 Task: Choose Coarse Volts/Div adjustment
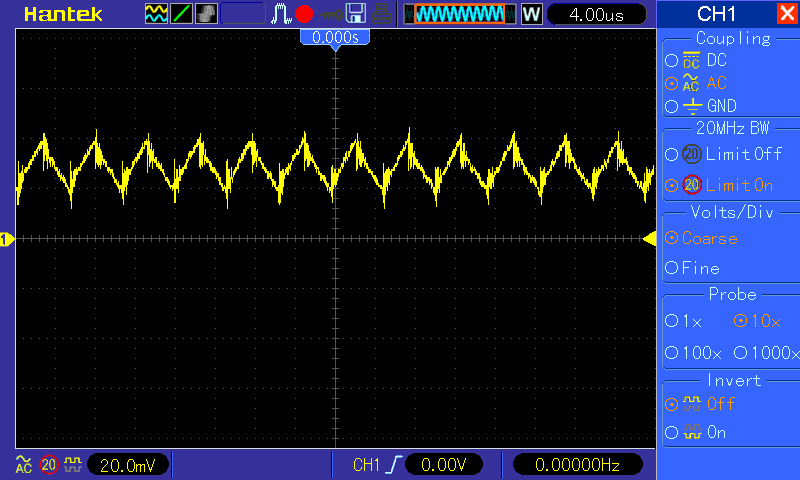click(x=702, y=238)
